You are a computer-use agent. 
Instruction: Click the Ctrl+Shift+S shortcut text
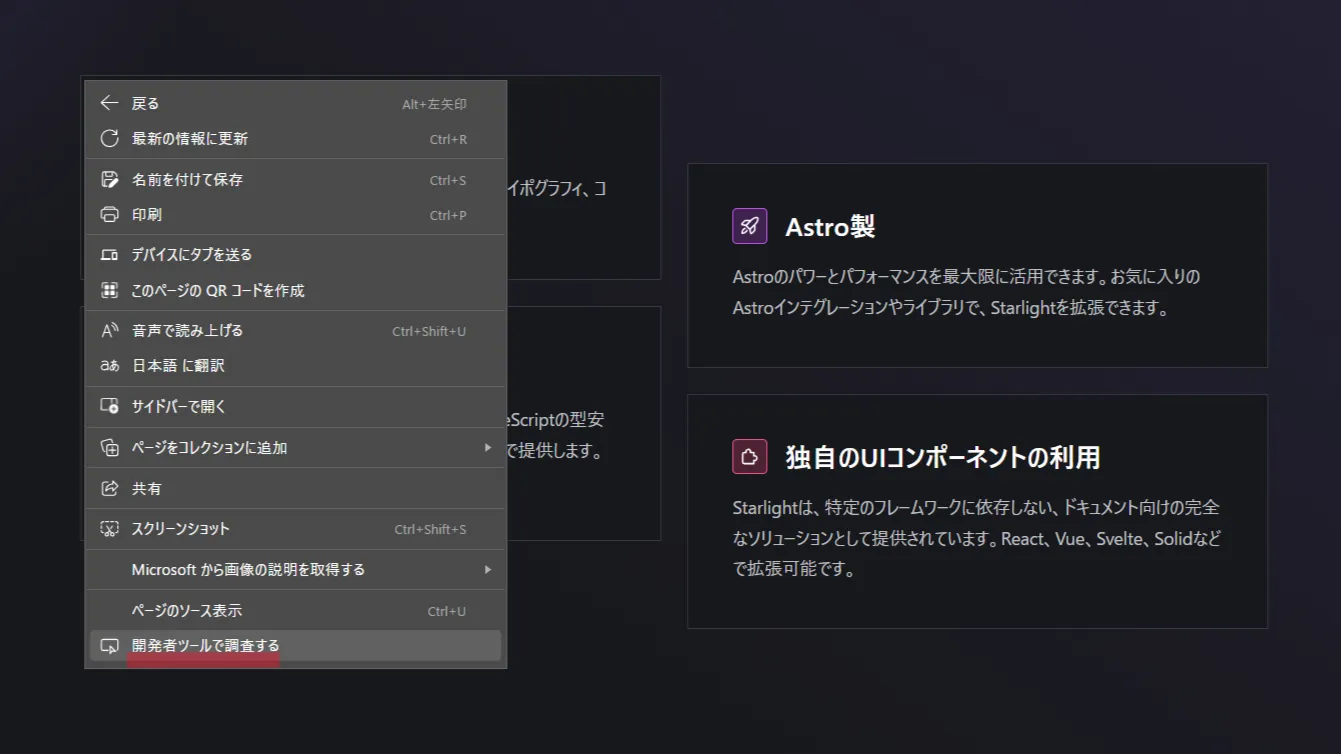point(430,529)
